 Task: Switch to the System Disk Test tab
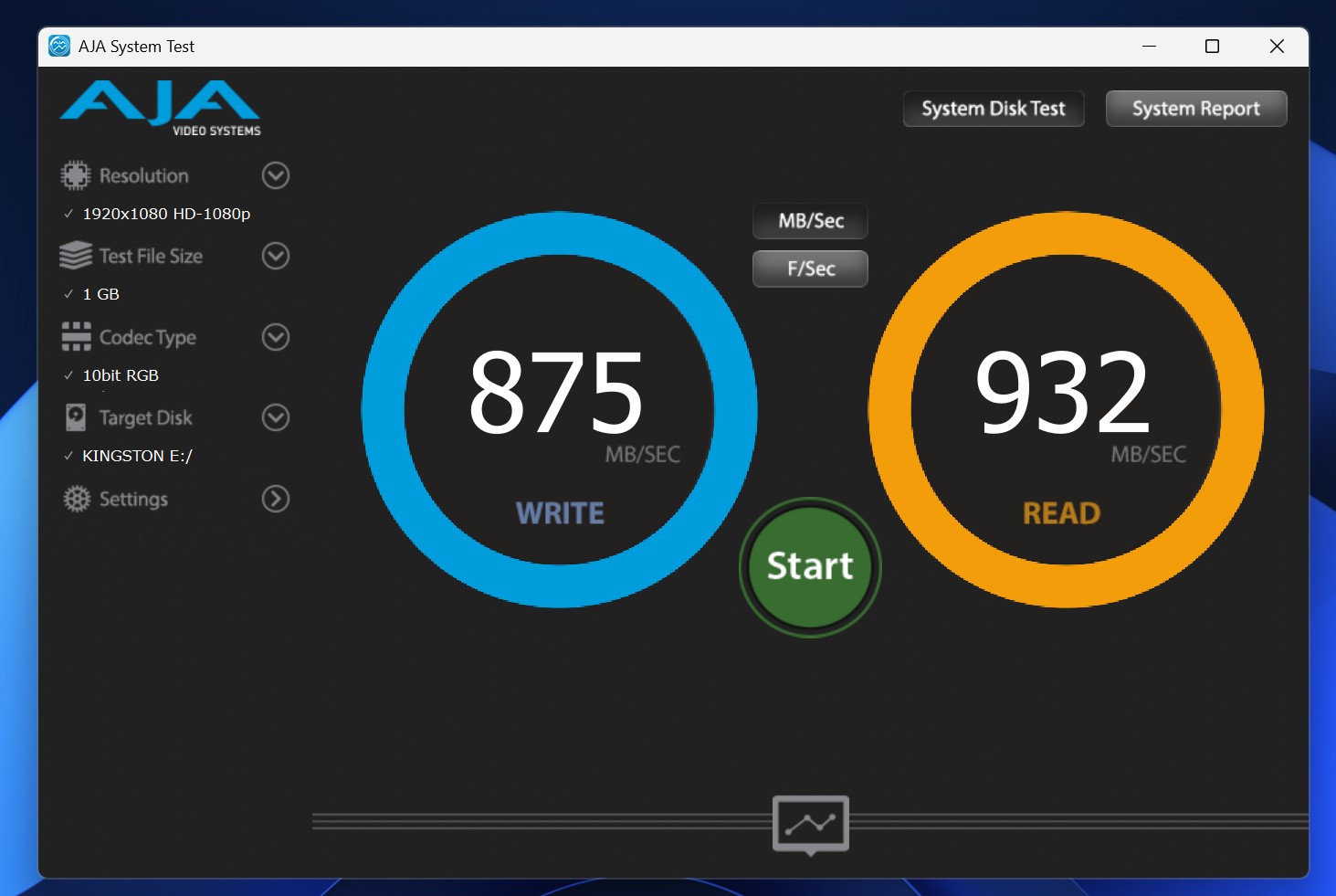993,109
